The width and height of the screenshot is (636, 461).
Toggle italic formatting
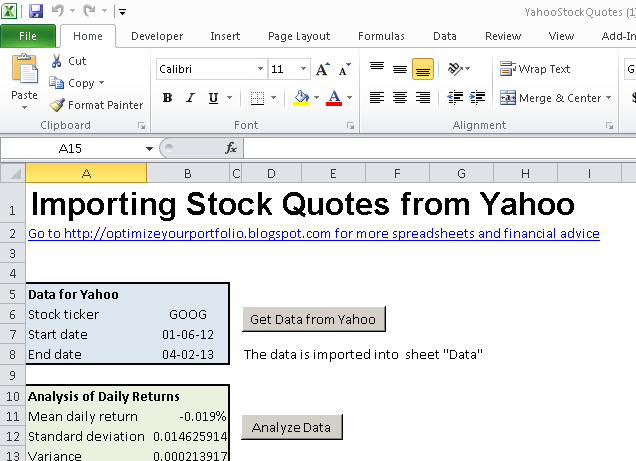189,98
